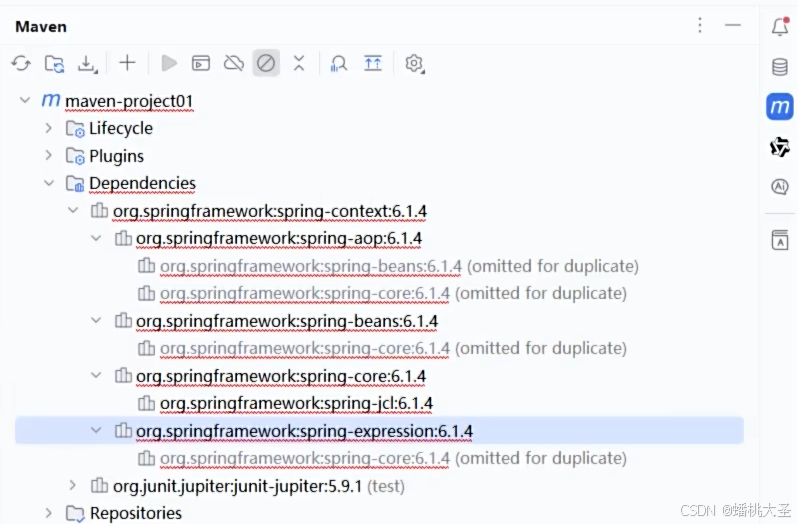Select black org.springframework:spring-beans:6.1.4 row
Viewport: 799px width, 524px height.
[x=287, y=321]
